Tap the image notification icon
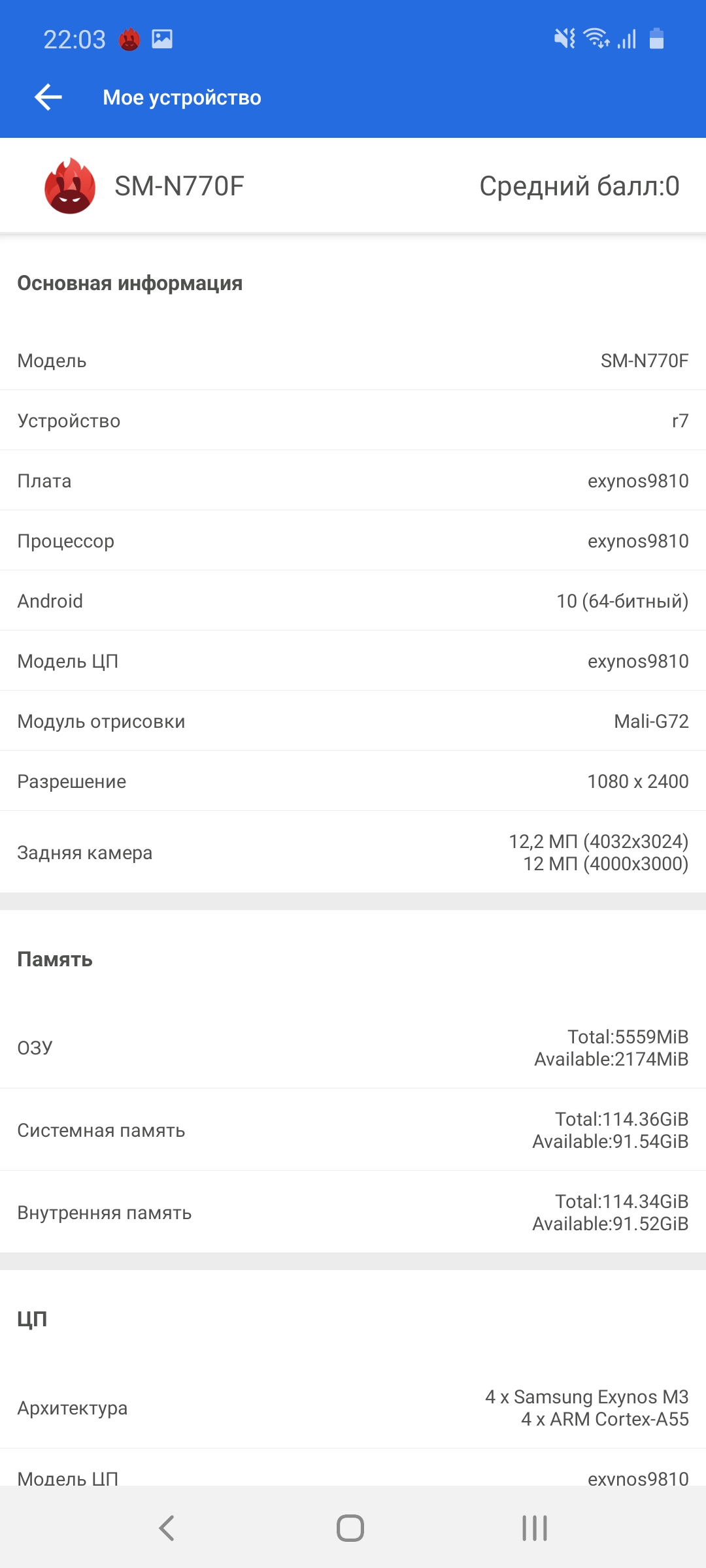The width and height of the screenshot is (706, 1568). pyautogui.click(x=162, y=39)
